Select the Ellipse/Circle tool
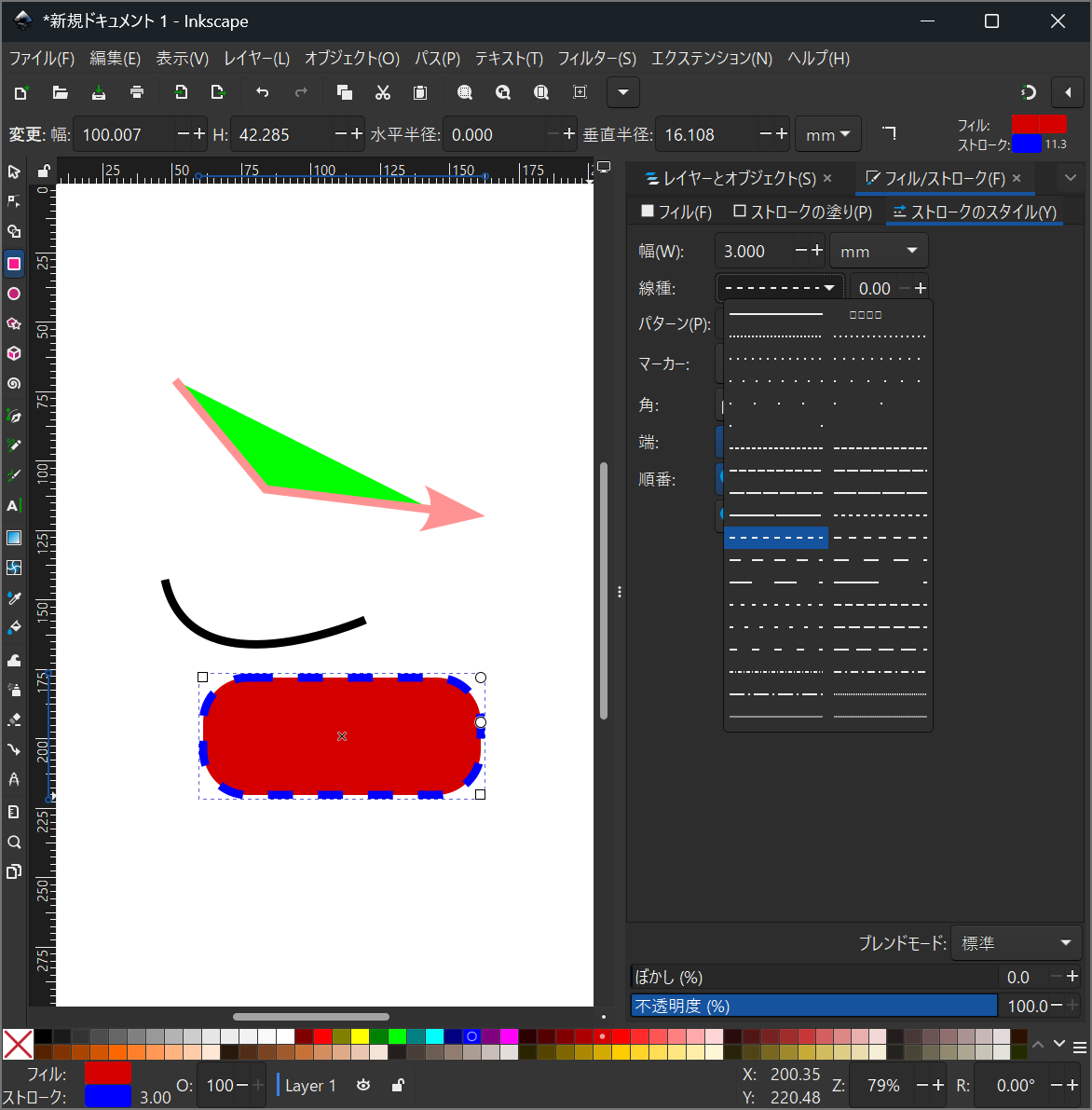1092x1110 pixels. coord(14,294)
